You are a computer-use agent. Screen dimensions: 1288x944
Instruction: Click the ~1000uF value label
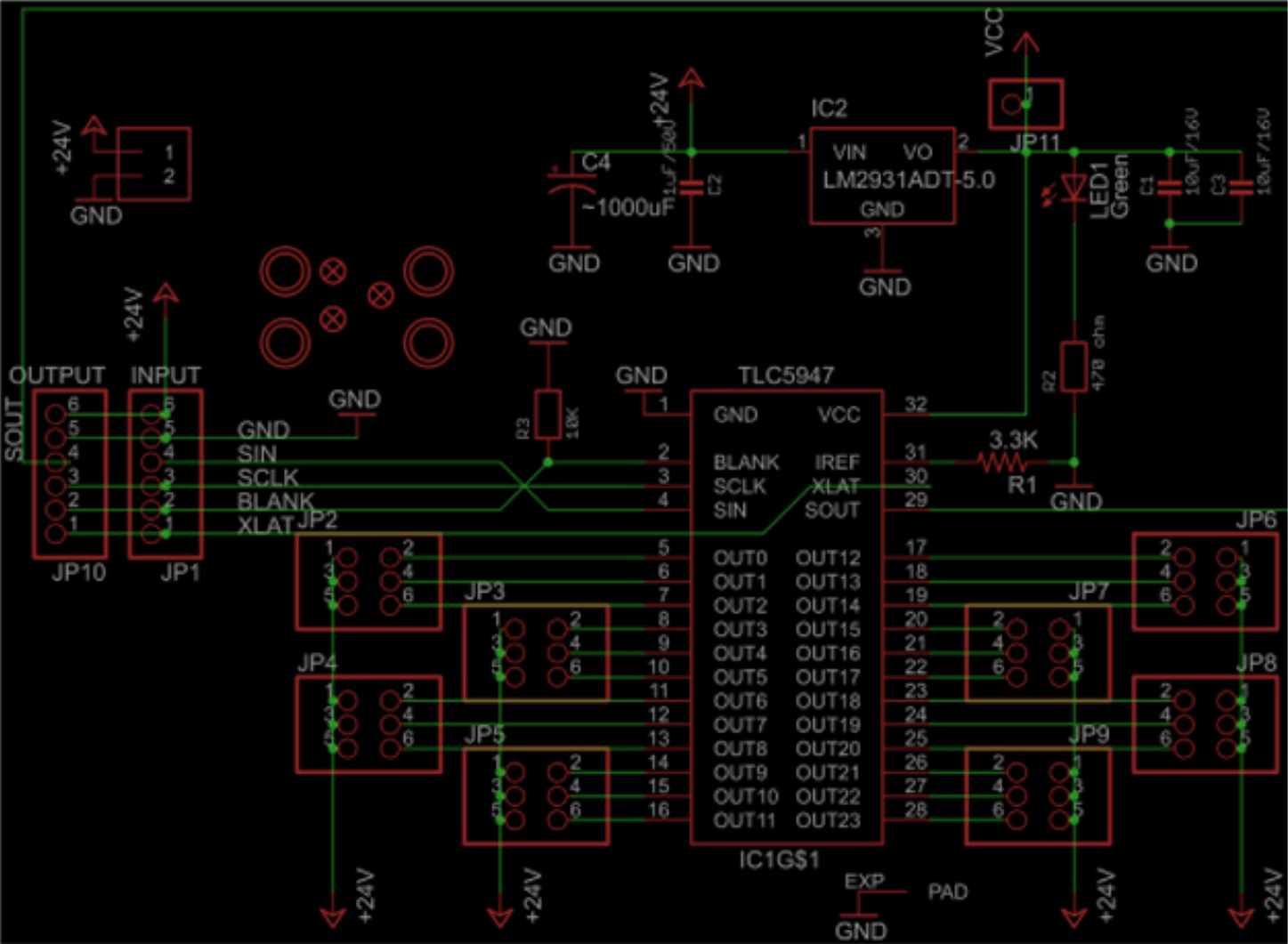[628, 207]
